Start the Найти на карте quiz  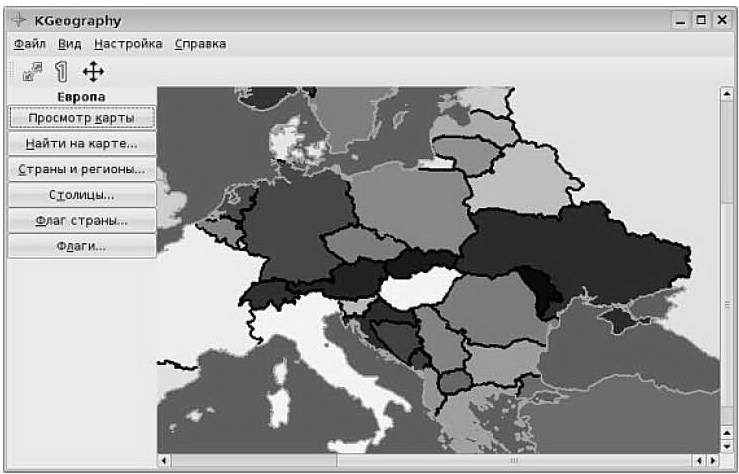[x=82, y=143]
